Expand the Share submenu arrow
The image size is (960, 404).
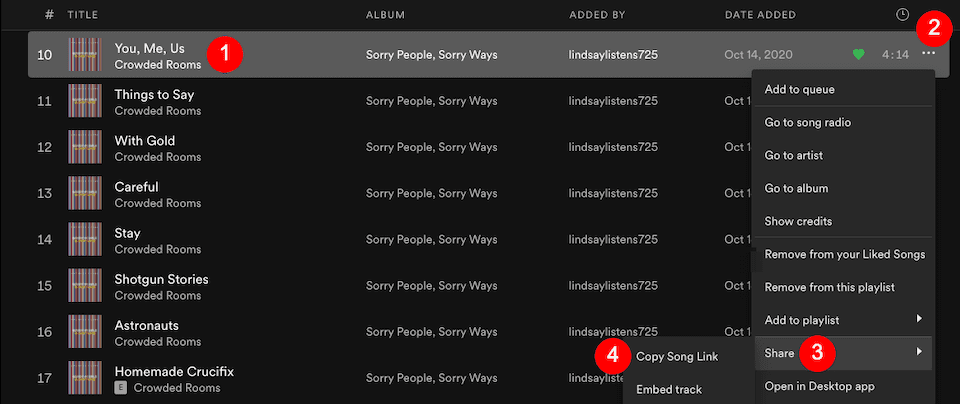tap(918, 352)
